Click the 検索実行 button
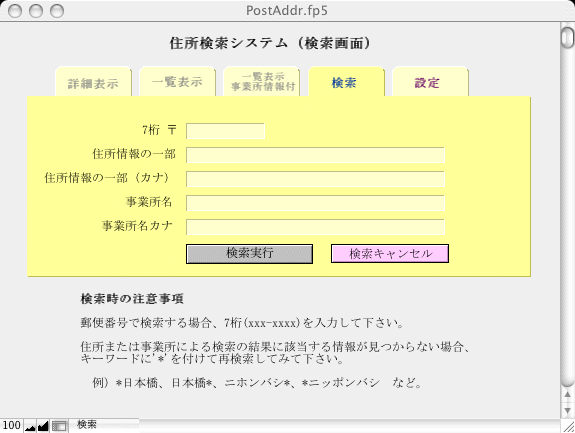The width and height of the screenshot is (575, 433). tap(249, 254)
